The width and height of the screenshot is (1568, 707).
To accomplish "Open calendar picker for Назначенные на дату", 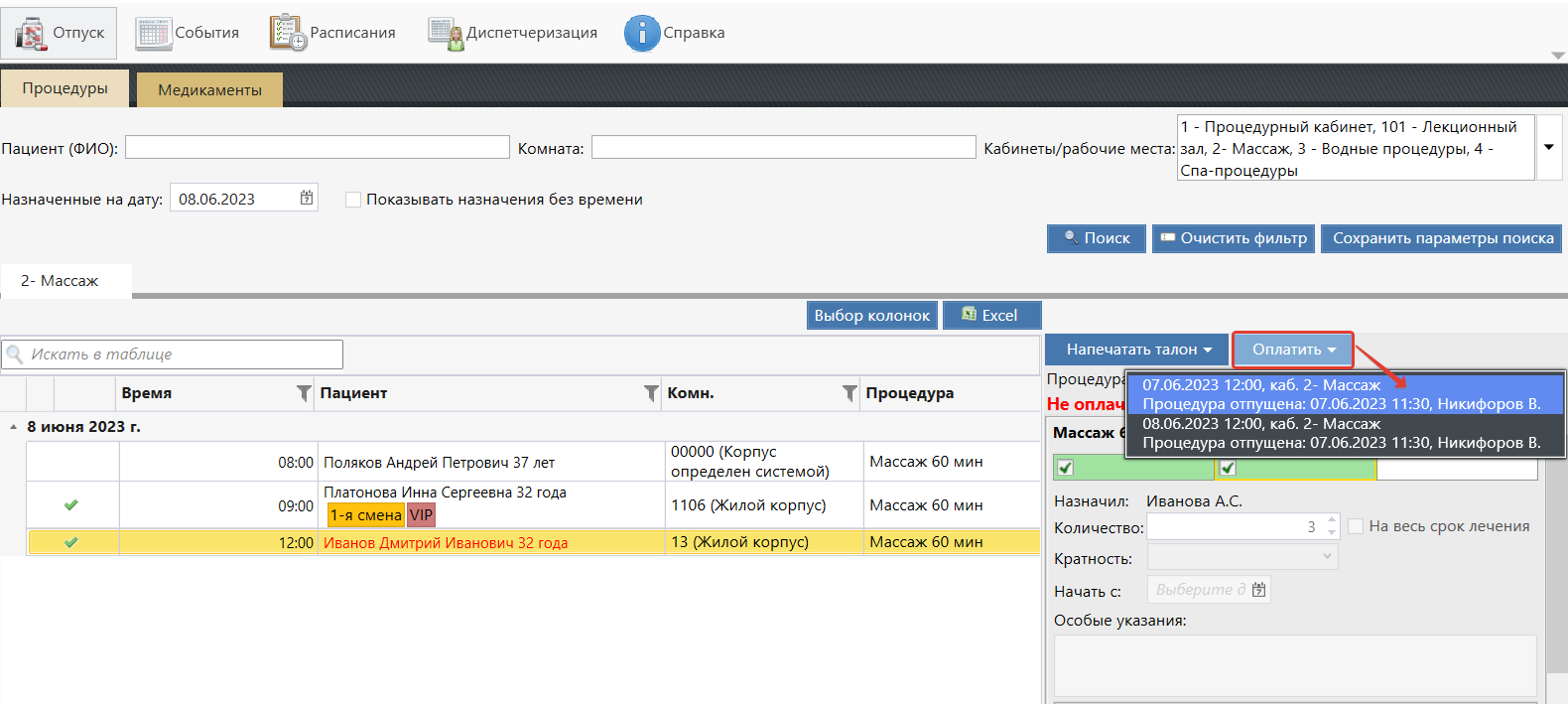I will click(x=307, y=199).
